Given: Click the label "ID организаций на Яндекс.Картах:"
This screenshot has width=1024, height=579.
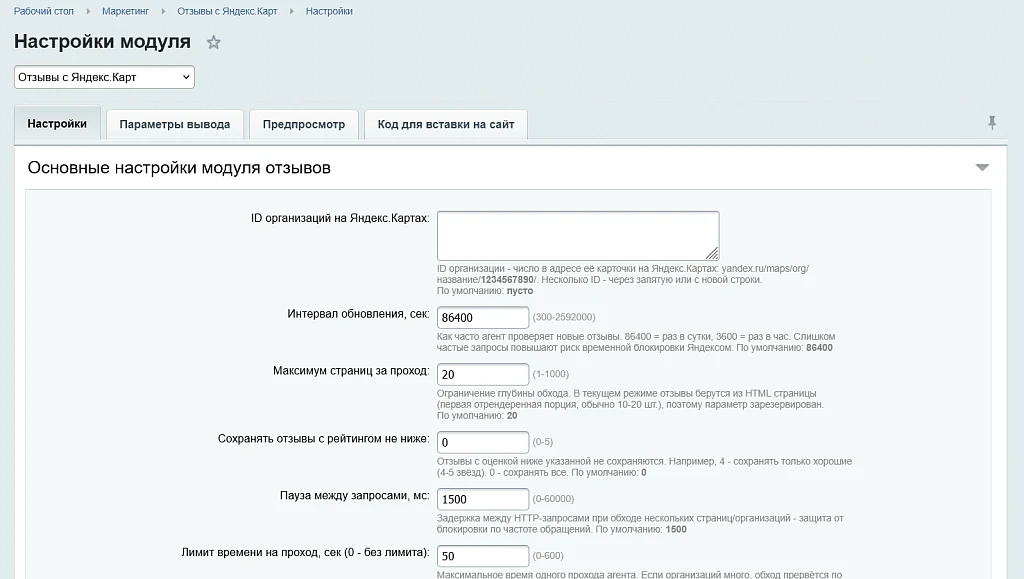Looking at the screenshot, I should (x=340, y=218).
